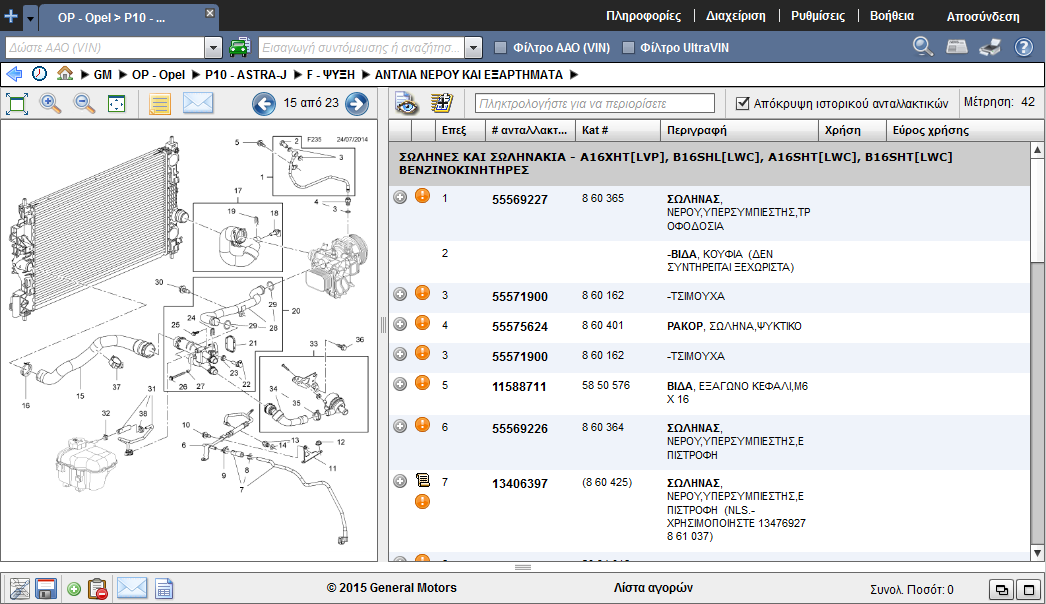Click the green car vehicle icon

point(239,47)
